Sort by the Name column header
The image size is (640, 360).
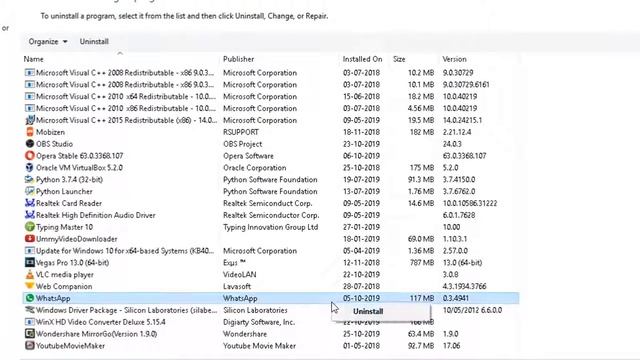click(x=33, y=59)
